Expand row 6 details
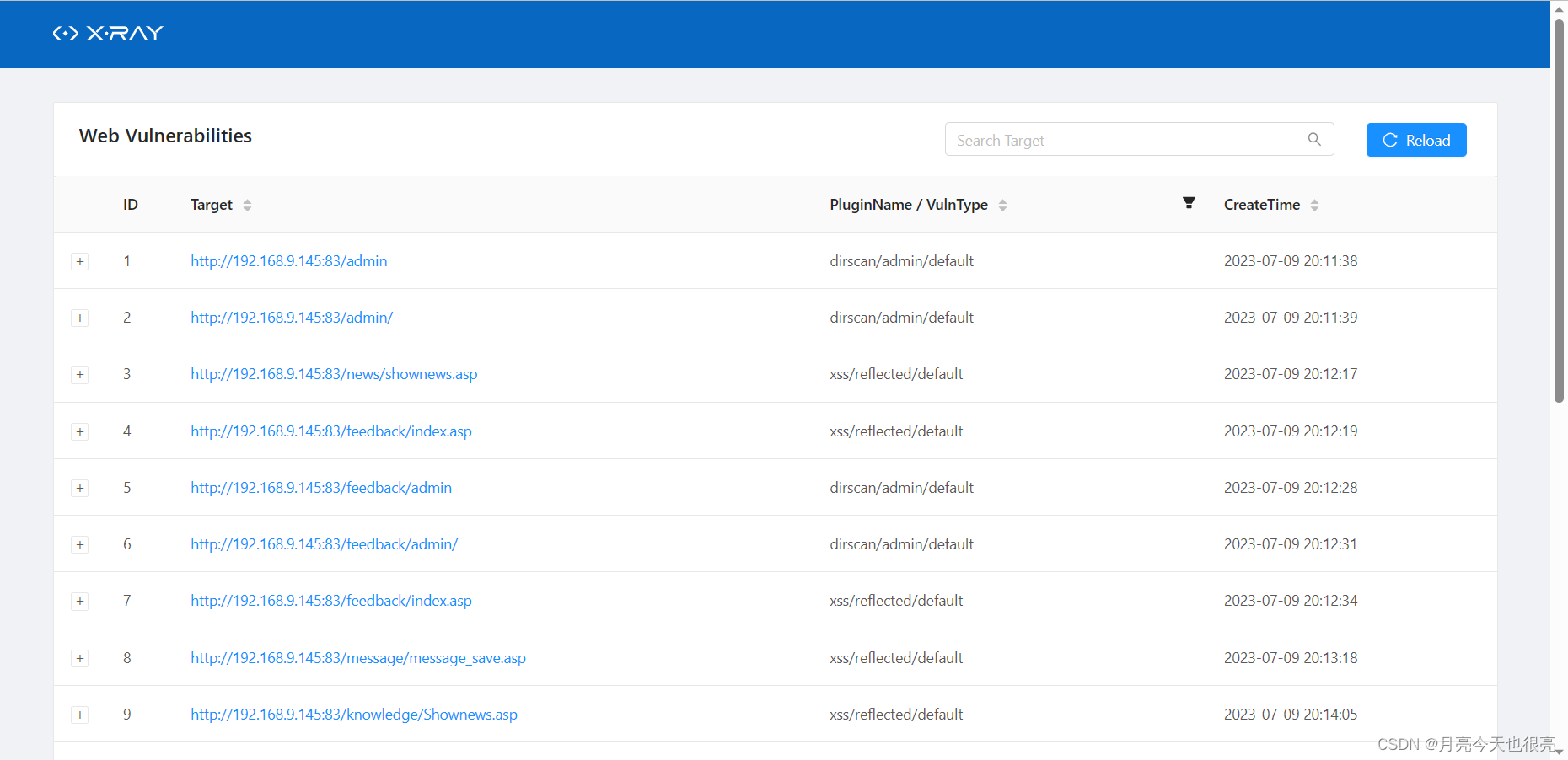 pos(80,544)
